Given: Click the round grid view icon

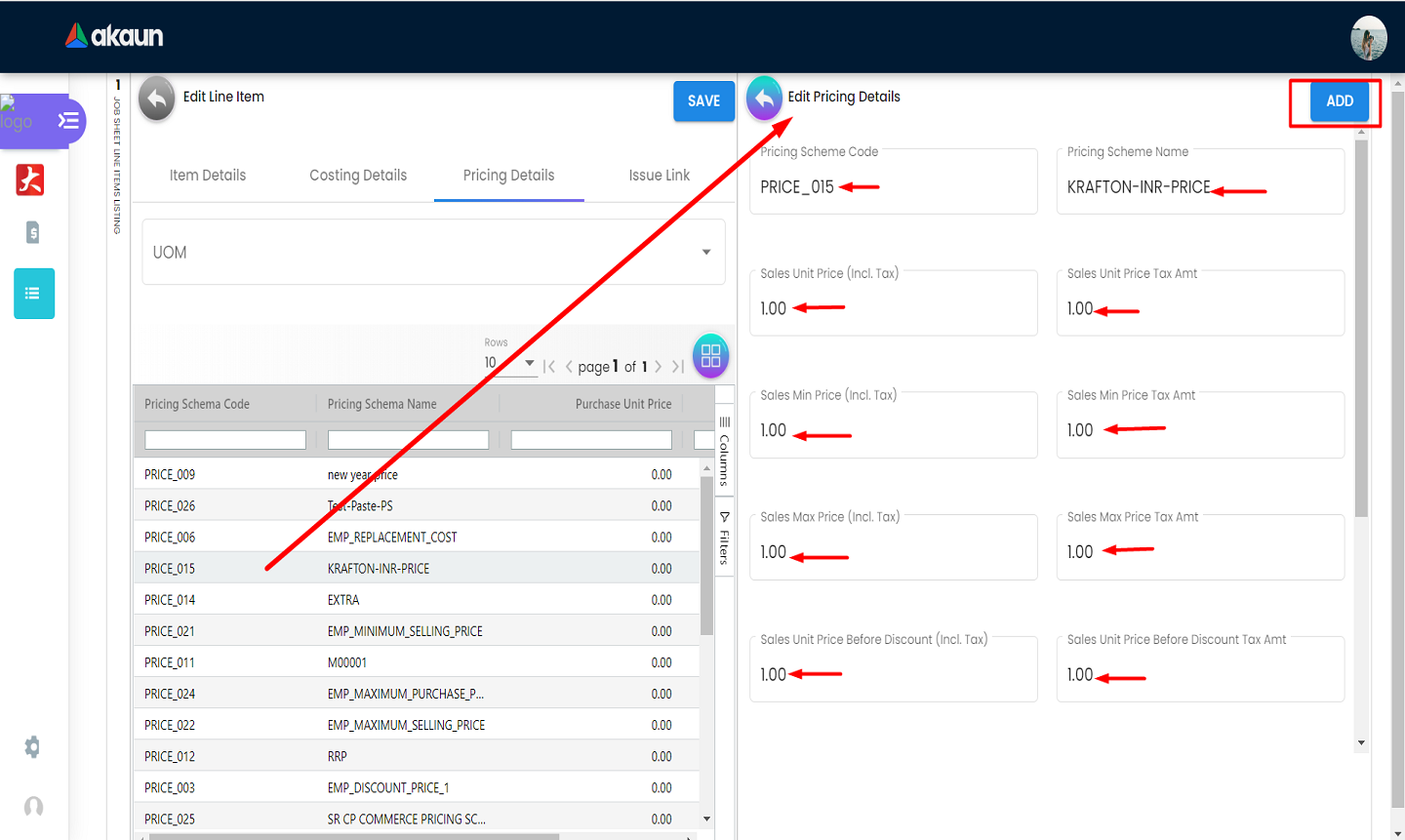Looking at the screenshot, I should pyautogui.click(x=710, y=355).
